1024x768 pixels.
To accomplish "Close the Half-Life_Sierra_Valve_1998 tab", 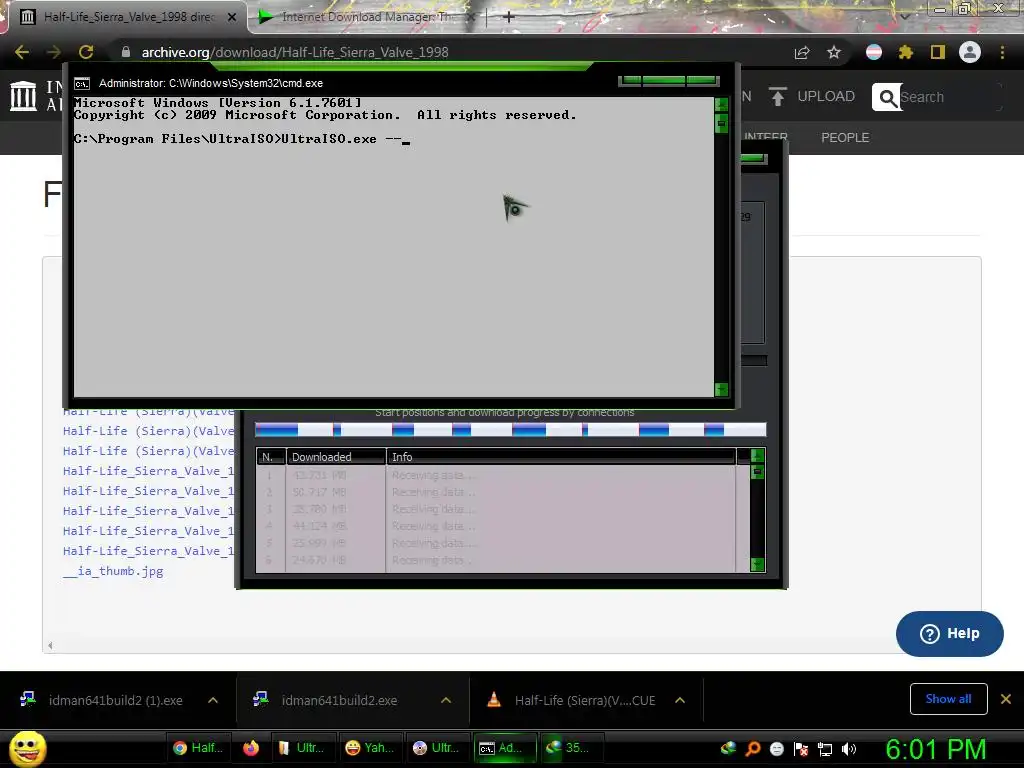I will [x=232, y=17].
